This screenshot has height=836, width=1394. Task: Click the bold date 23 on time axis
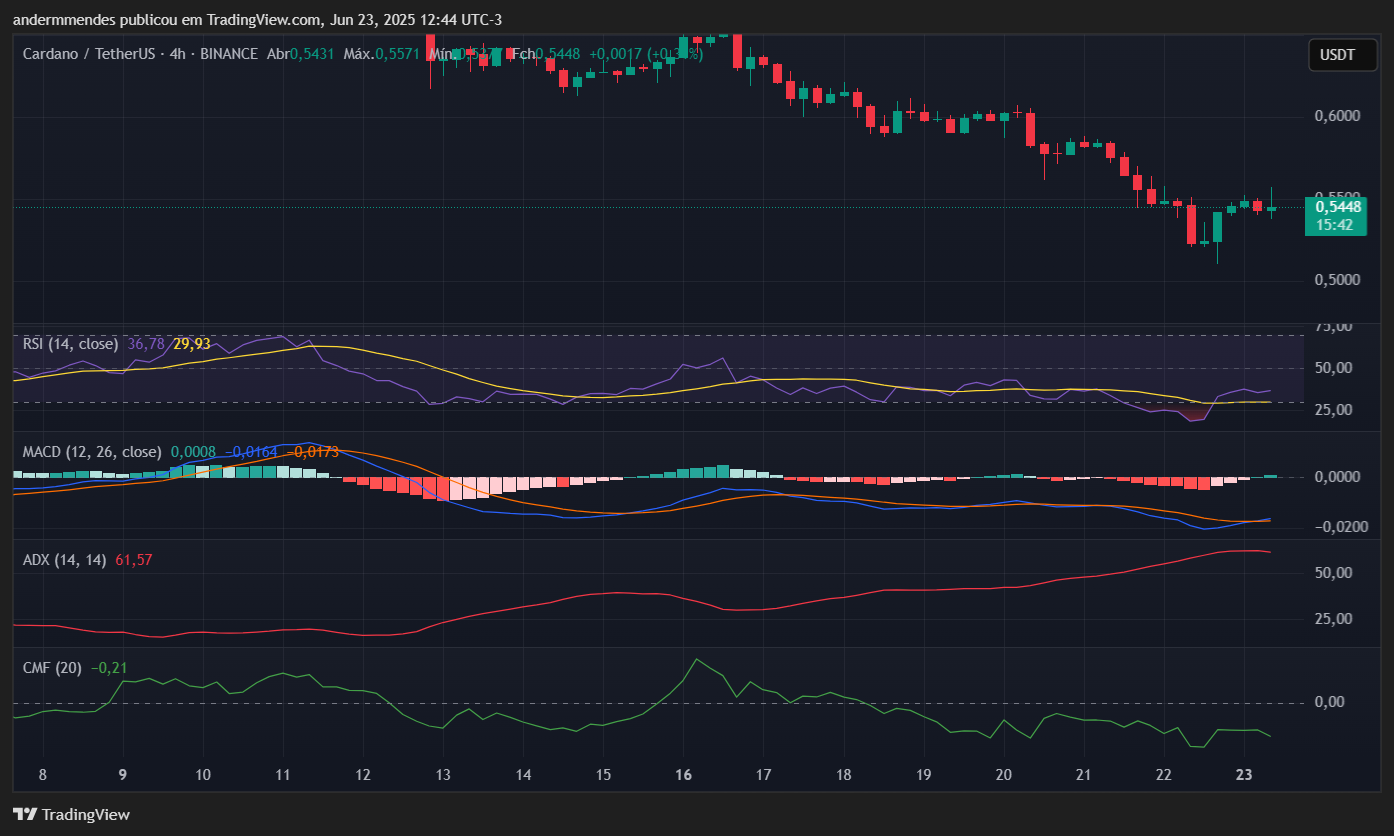[1244, 775]
